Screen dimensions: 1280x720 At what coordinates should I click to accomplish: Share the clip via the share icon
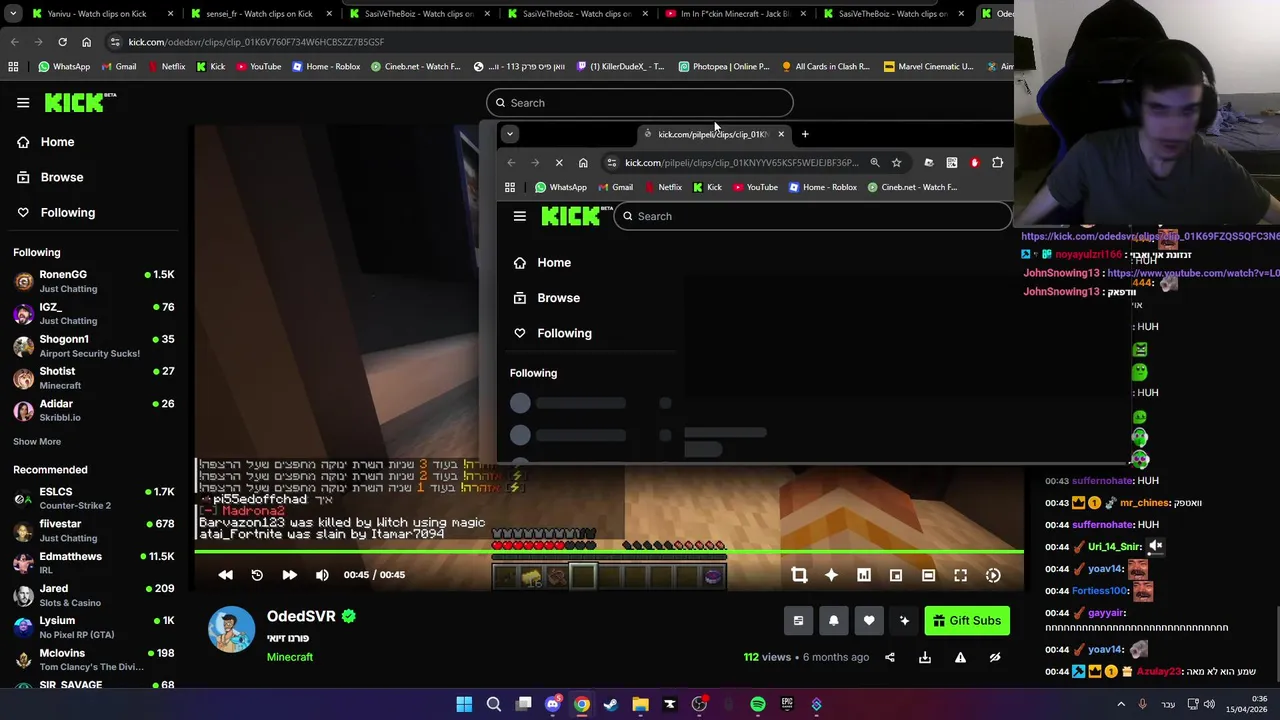tap(890, 657)
